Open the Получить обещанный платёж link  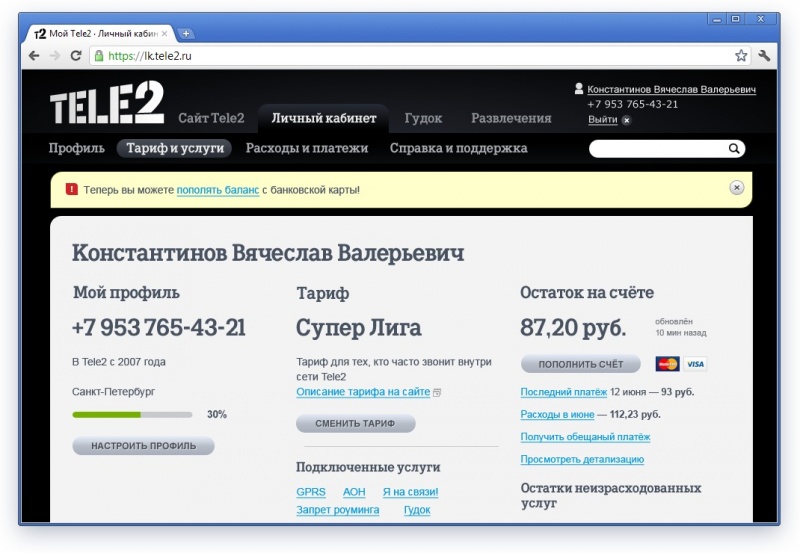click(x=585, y=437)
